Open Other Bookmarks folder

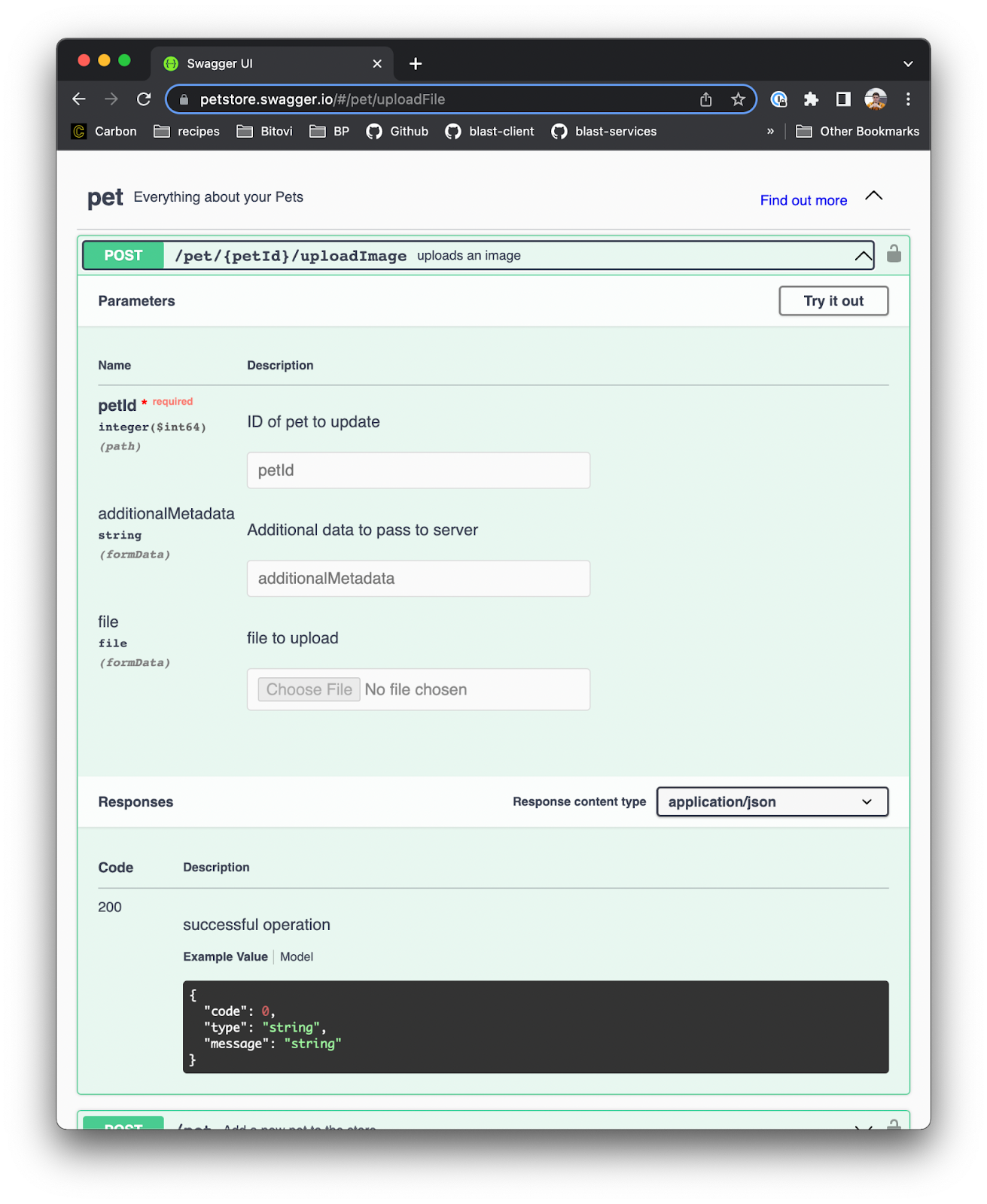click(858, 132)
